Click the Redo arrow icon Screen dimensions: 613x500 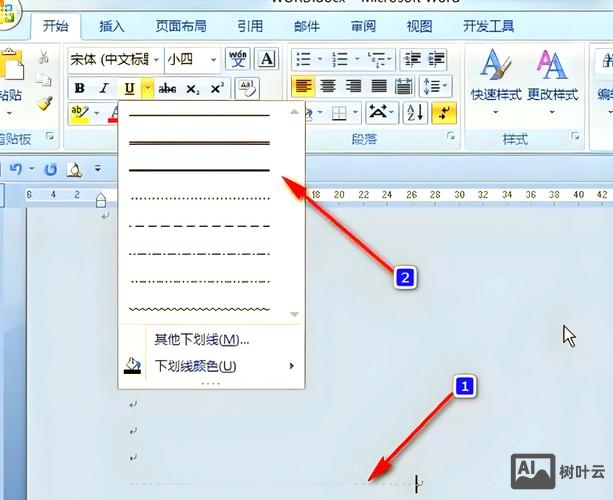pos(51,169)
